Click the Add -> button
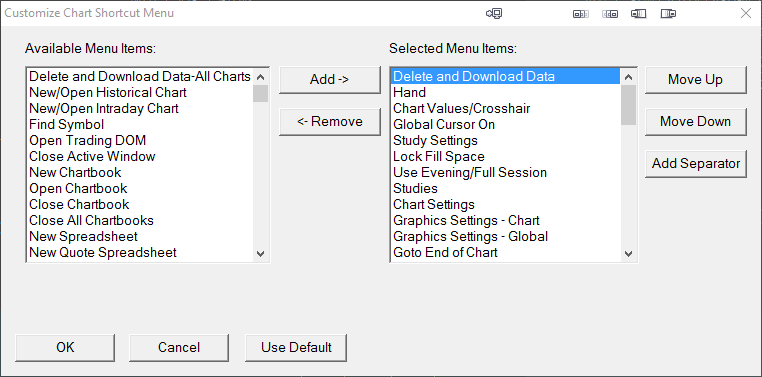This screenshot has width=762, height=377. [x=329, y=80]
